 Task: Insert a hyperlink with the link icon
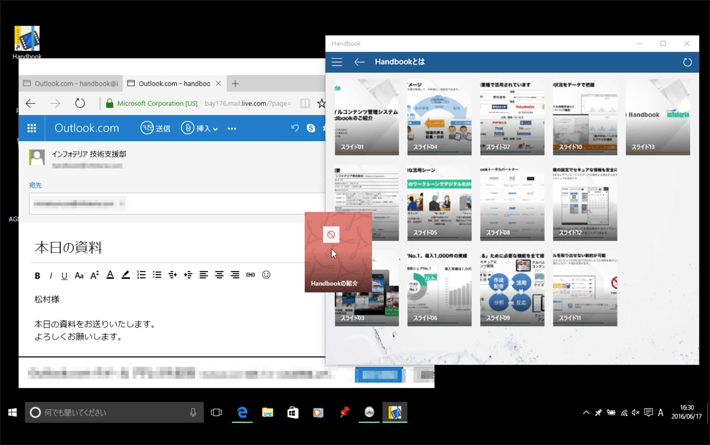point(250,275)
